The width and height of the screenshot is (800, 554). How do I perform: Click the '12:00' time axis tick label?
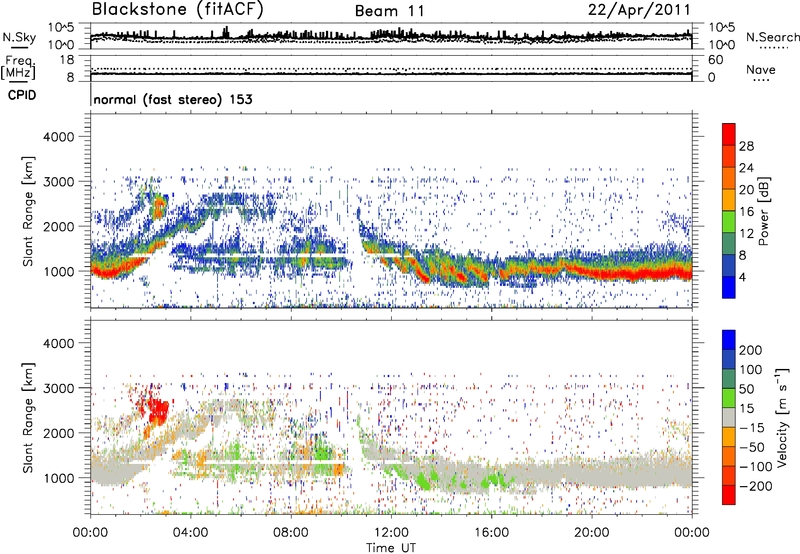391,533
